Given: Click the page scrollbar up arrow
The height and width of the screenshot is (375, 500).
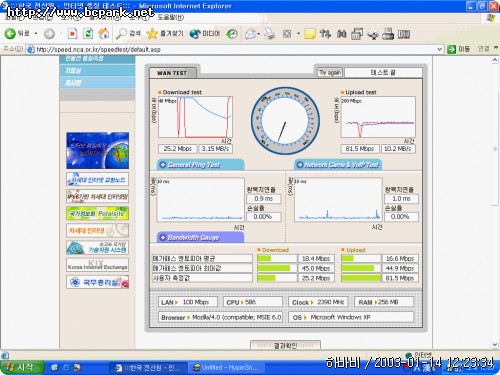Looking at the screenshot, I should [x=495, y=60].
